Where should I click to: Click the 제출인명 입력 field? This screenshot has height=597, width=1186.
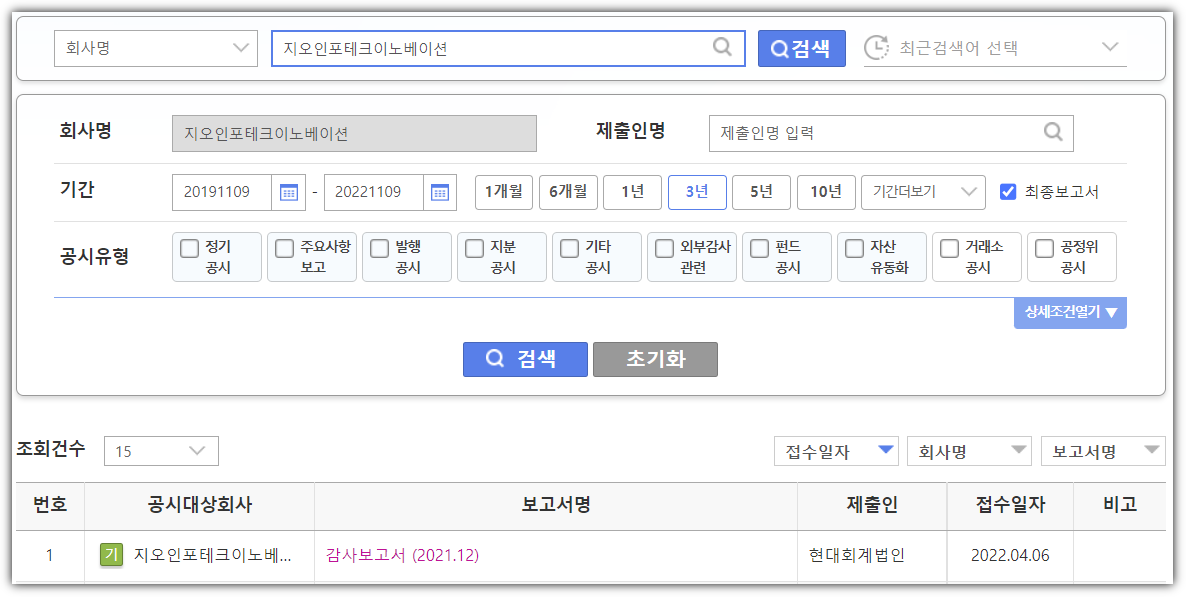[x=891, y=133]
